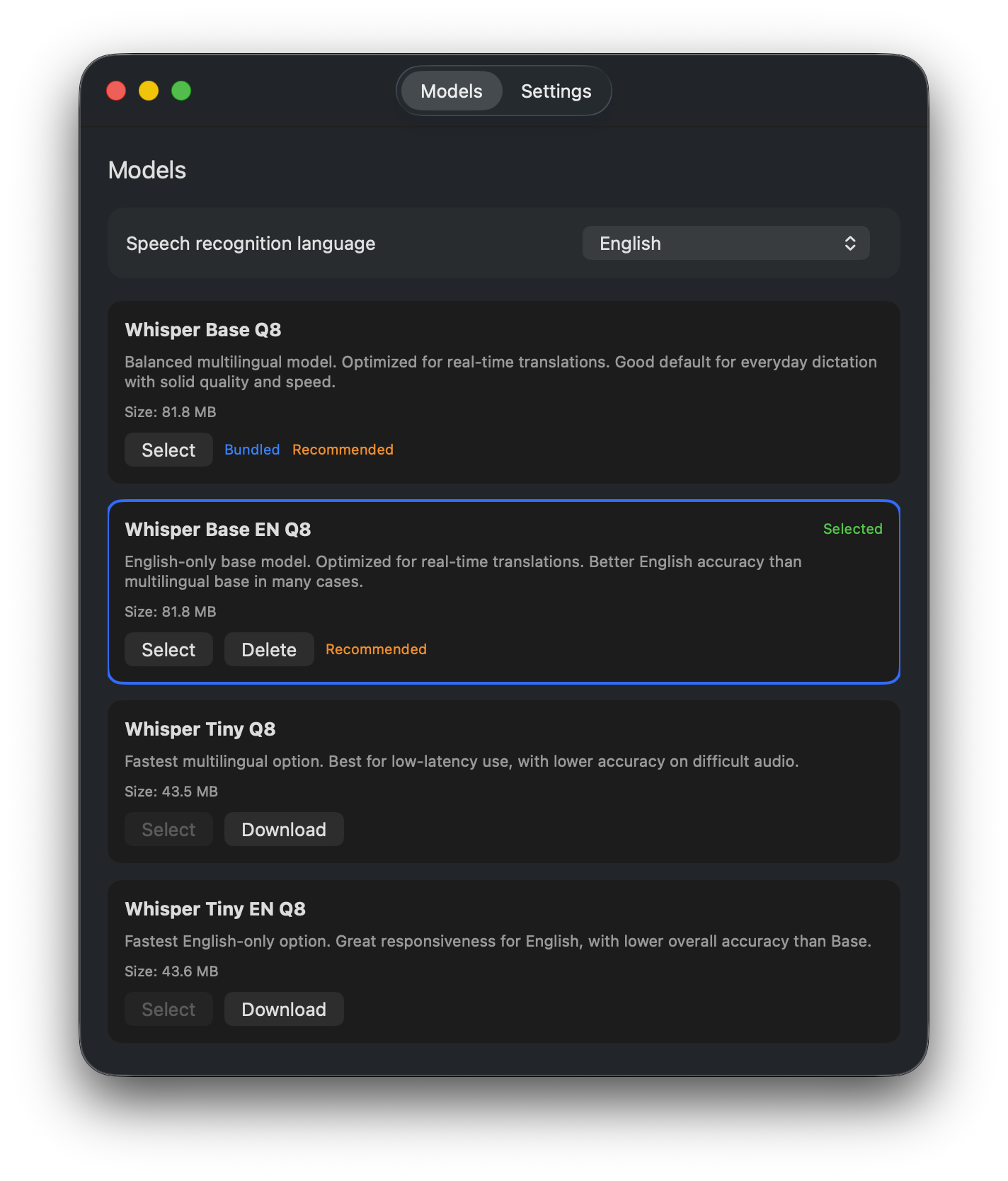This screenshot has width=1008, height=1181.
Task: Select the Whisper Base EN Q8 model
Action: click(168, 649)
